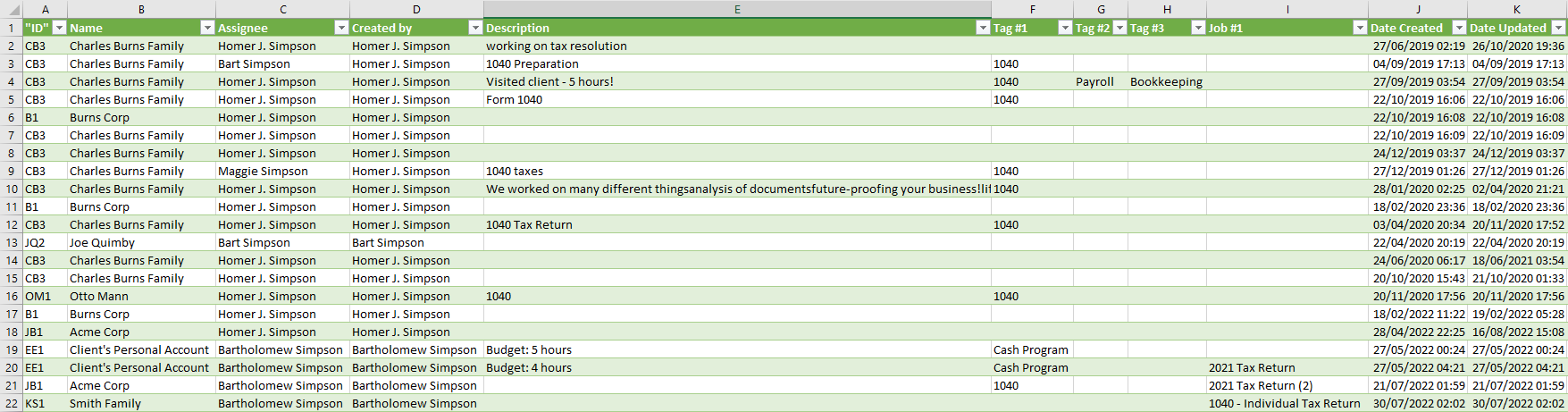The height and width of the screenshot is (412, 1568).
Task: Select row 13 by its row number
Action: tap(12, 242)
